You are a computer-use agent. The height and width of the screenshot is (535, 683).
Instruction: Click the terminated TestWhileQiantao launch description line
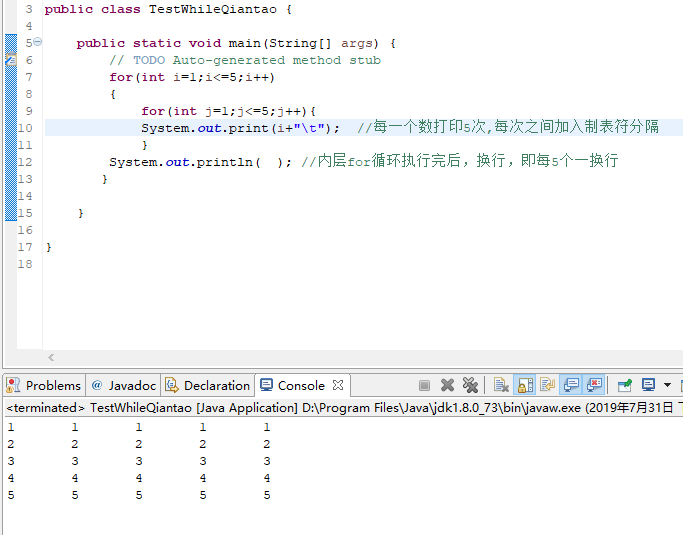point(342,408)
